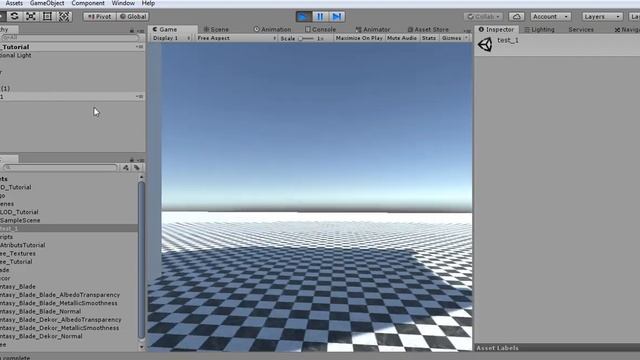The height and width of the screenshot is (360, 640).
Task: Open the Assets menu
Action: pyautogui.click(x=14, y=3)
